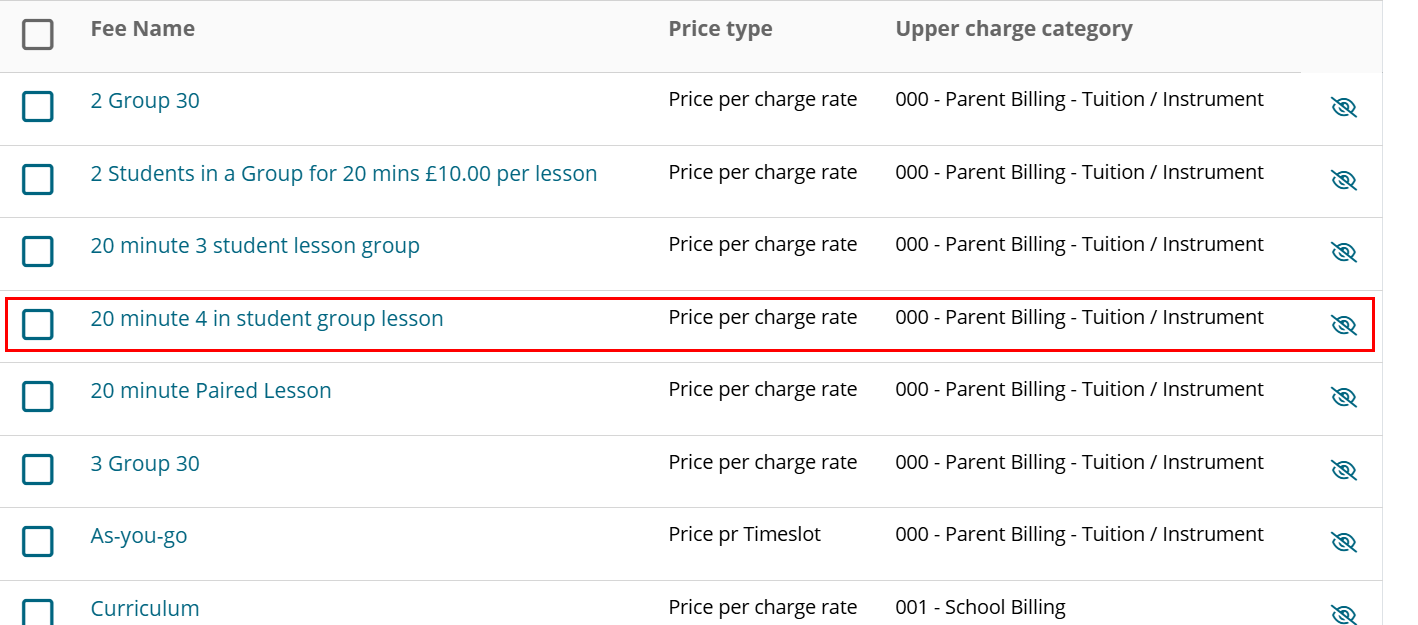Open the 20 minute 3 student lesson group link
This screenshot has height=625, width=1418.
coord(255,246)
